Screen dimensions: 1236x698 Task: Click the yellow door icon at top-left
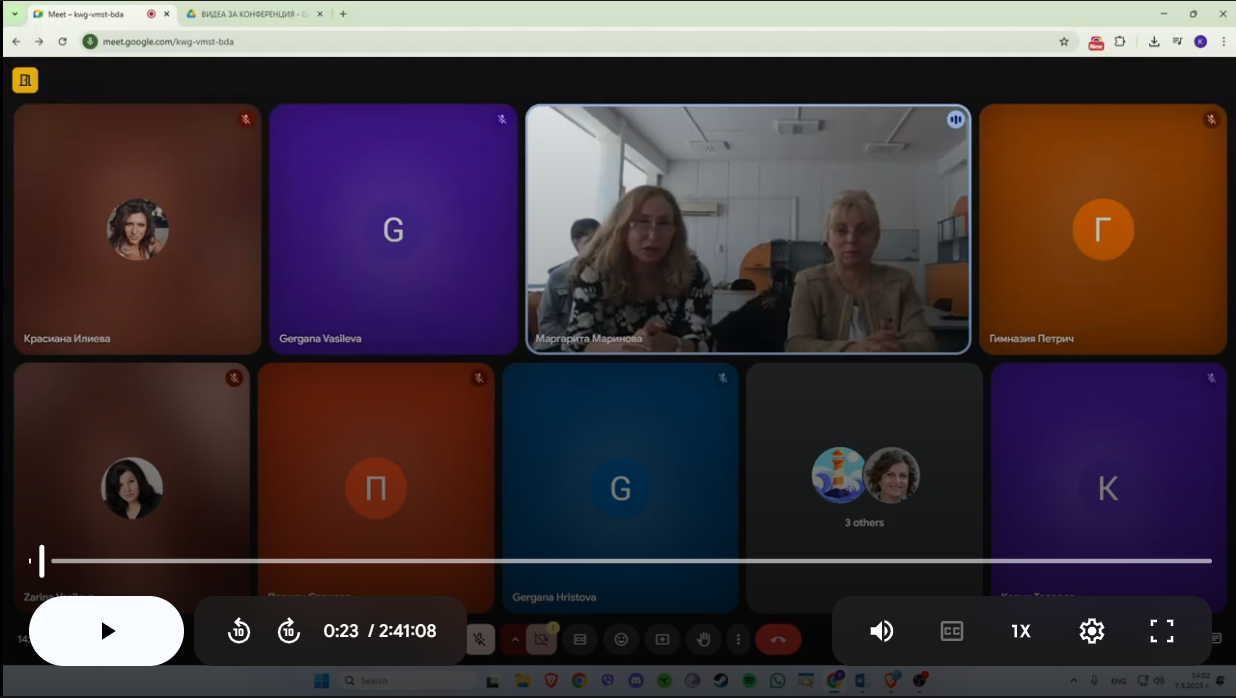pyautogui.click(x=25, y=80)
